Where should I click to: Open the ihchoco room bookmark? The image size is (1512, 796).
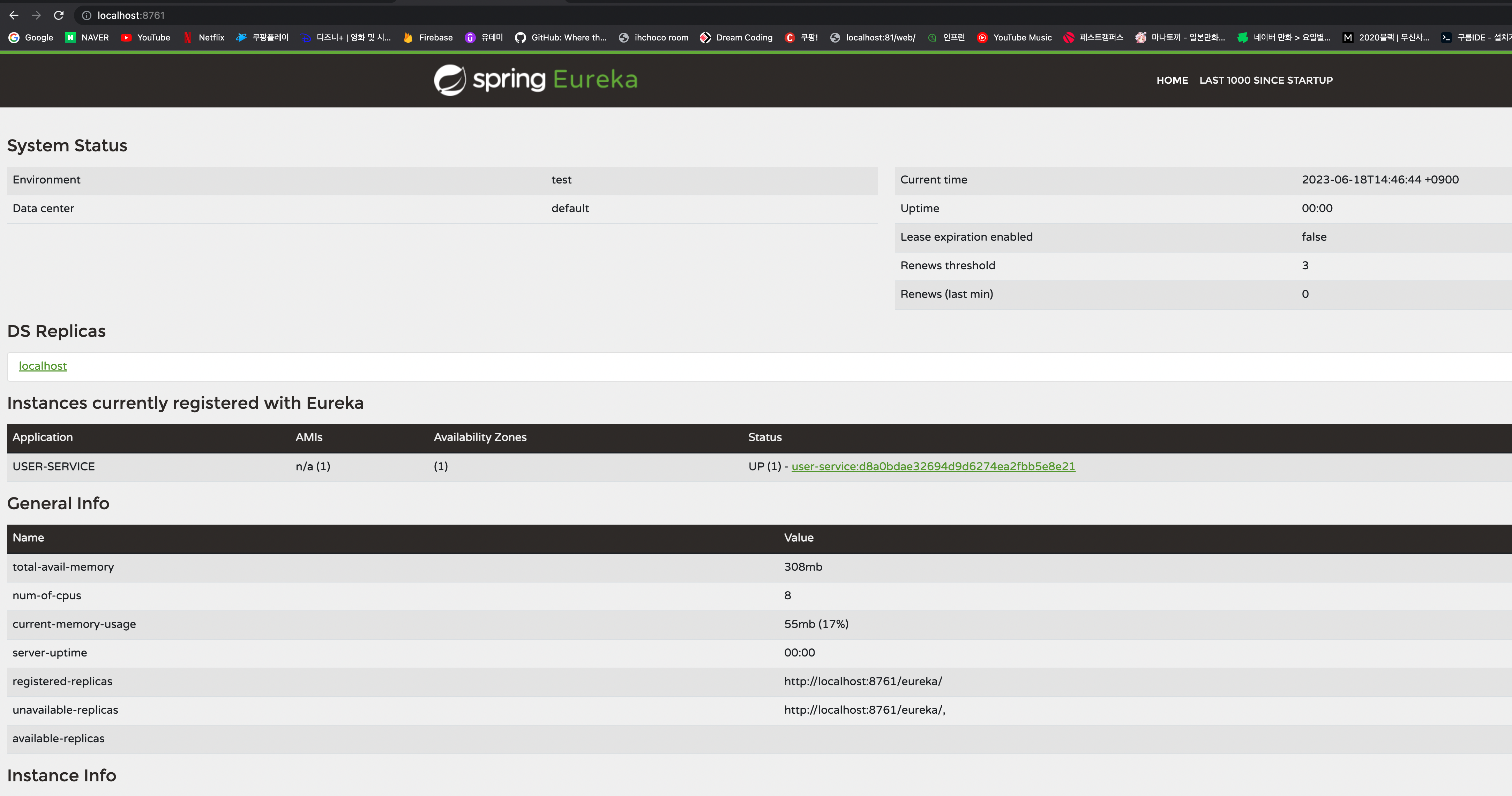tap(653, 38)
